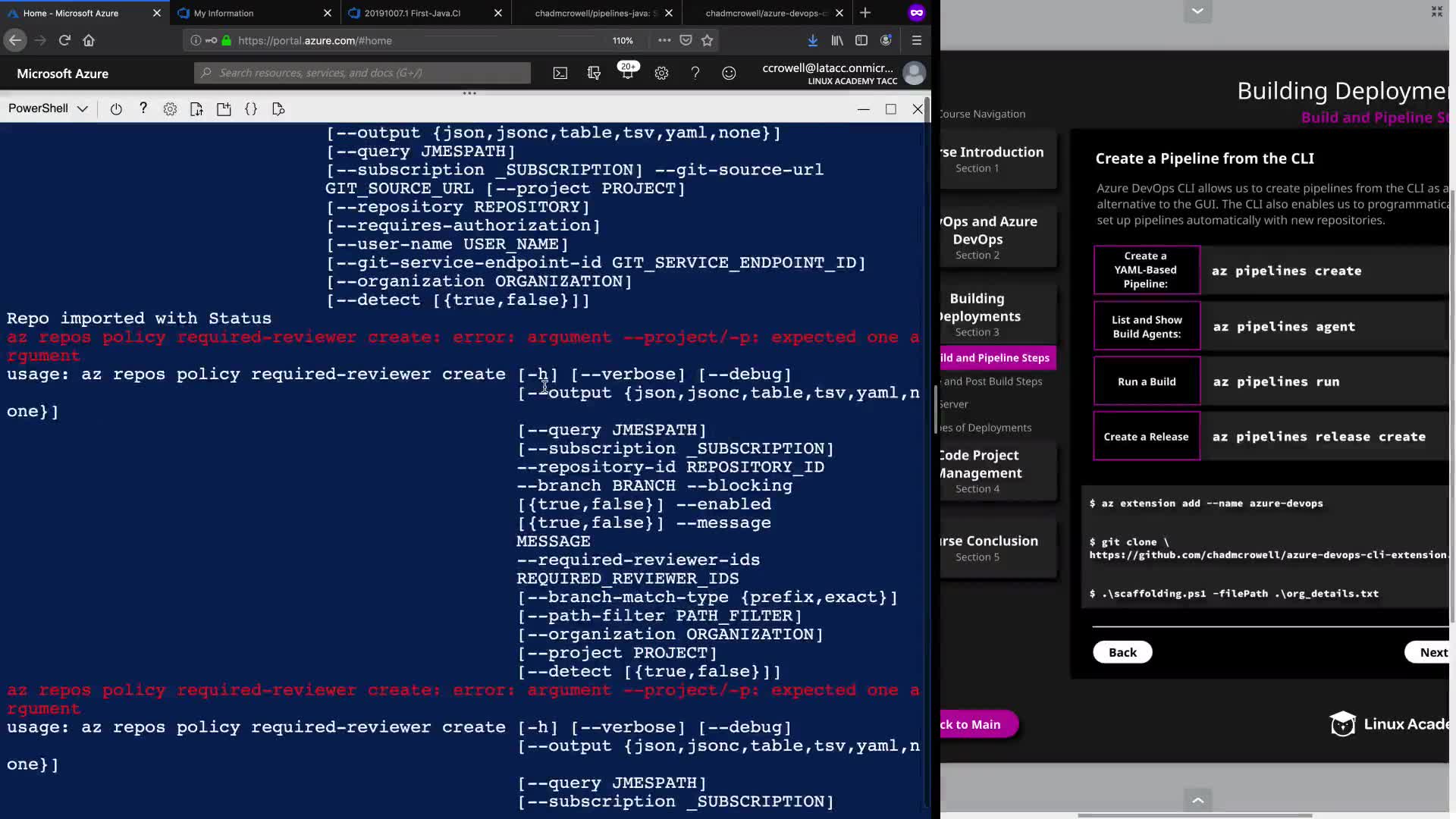This screenshot has width=1456, height=819.
Task: Send feedback via smiley icon
Action: coord(729,73)
